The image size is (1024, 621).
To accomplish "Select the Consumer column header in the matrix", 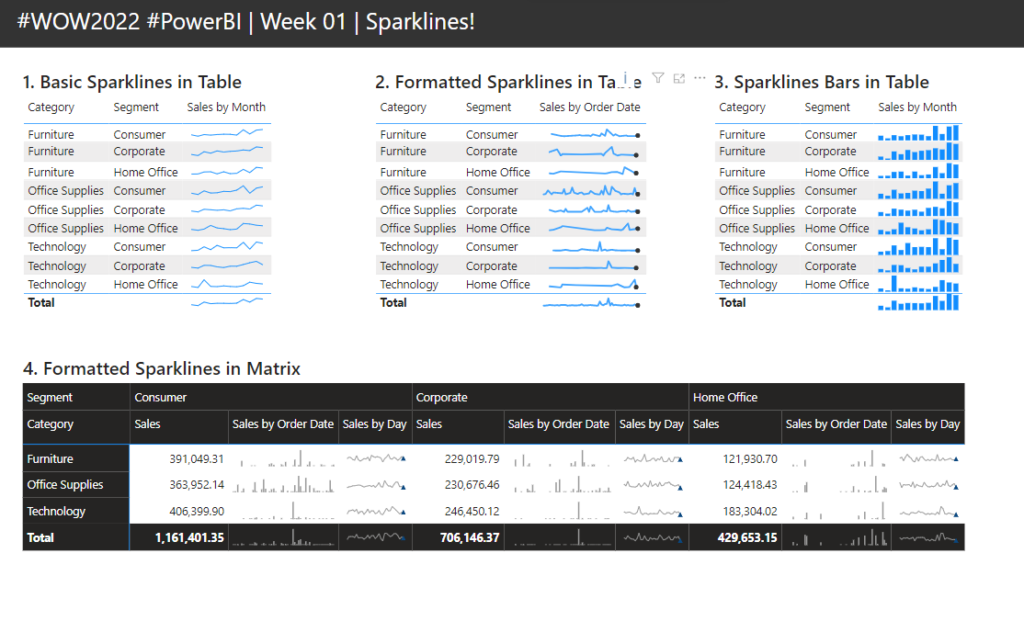I will [x=161, y=397].
